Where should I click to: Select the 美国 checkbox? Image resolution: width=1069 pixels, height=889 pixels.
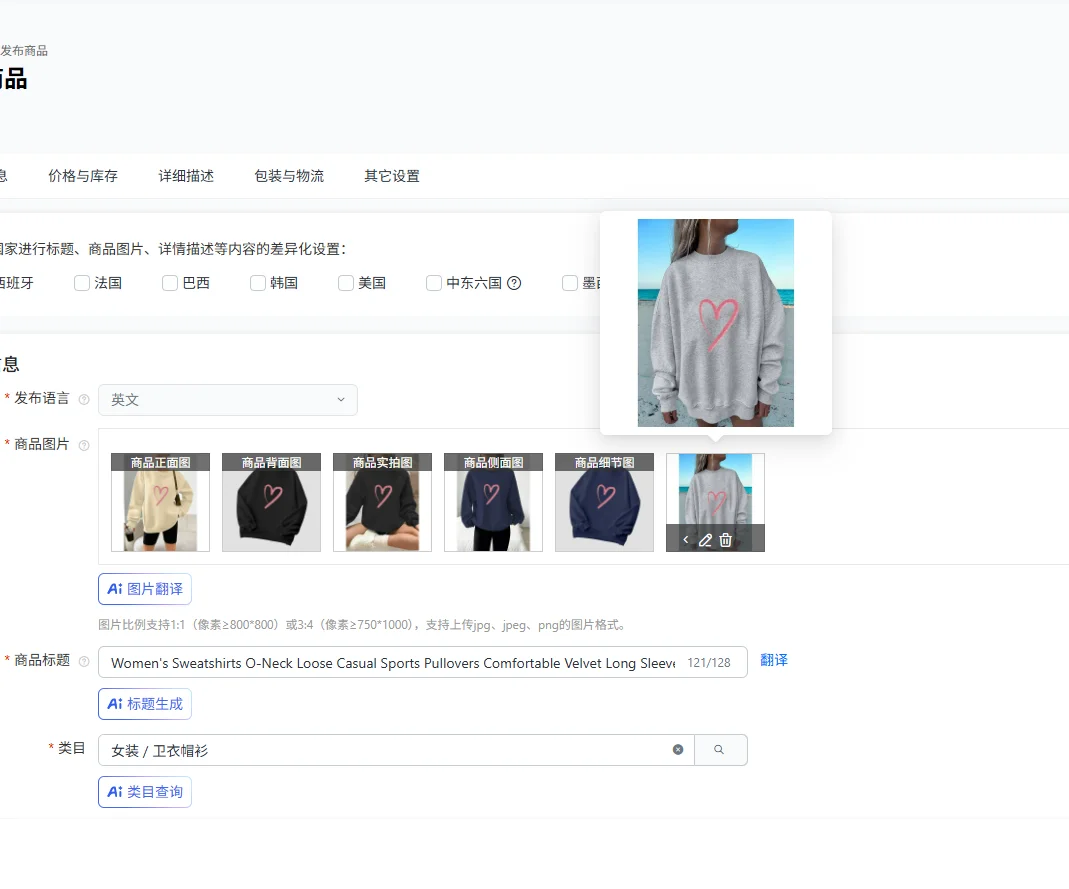click(x=345, y=283)
